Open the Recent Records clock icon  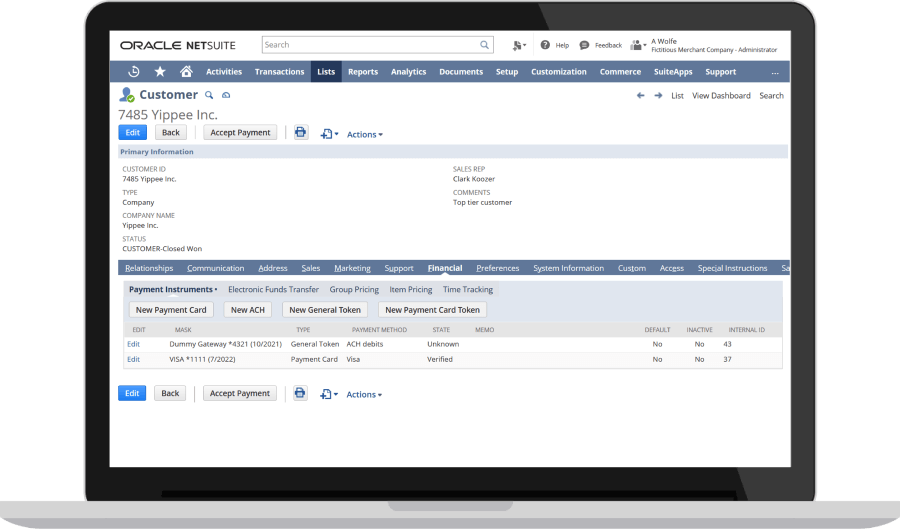point(134,72)
